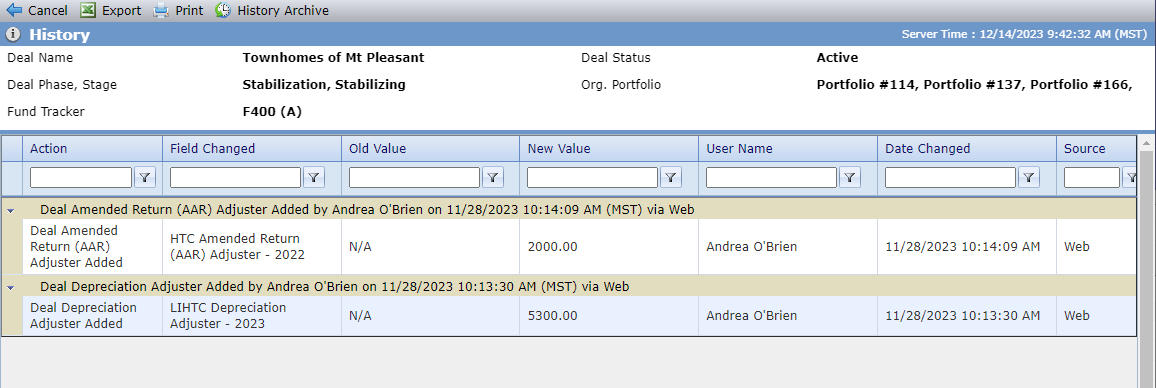
Task: Open Field Changed filter funnel icon
Action: pos(314,177)
